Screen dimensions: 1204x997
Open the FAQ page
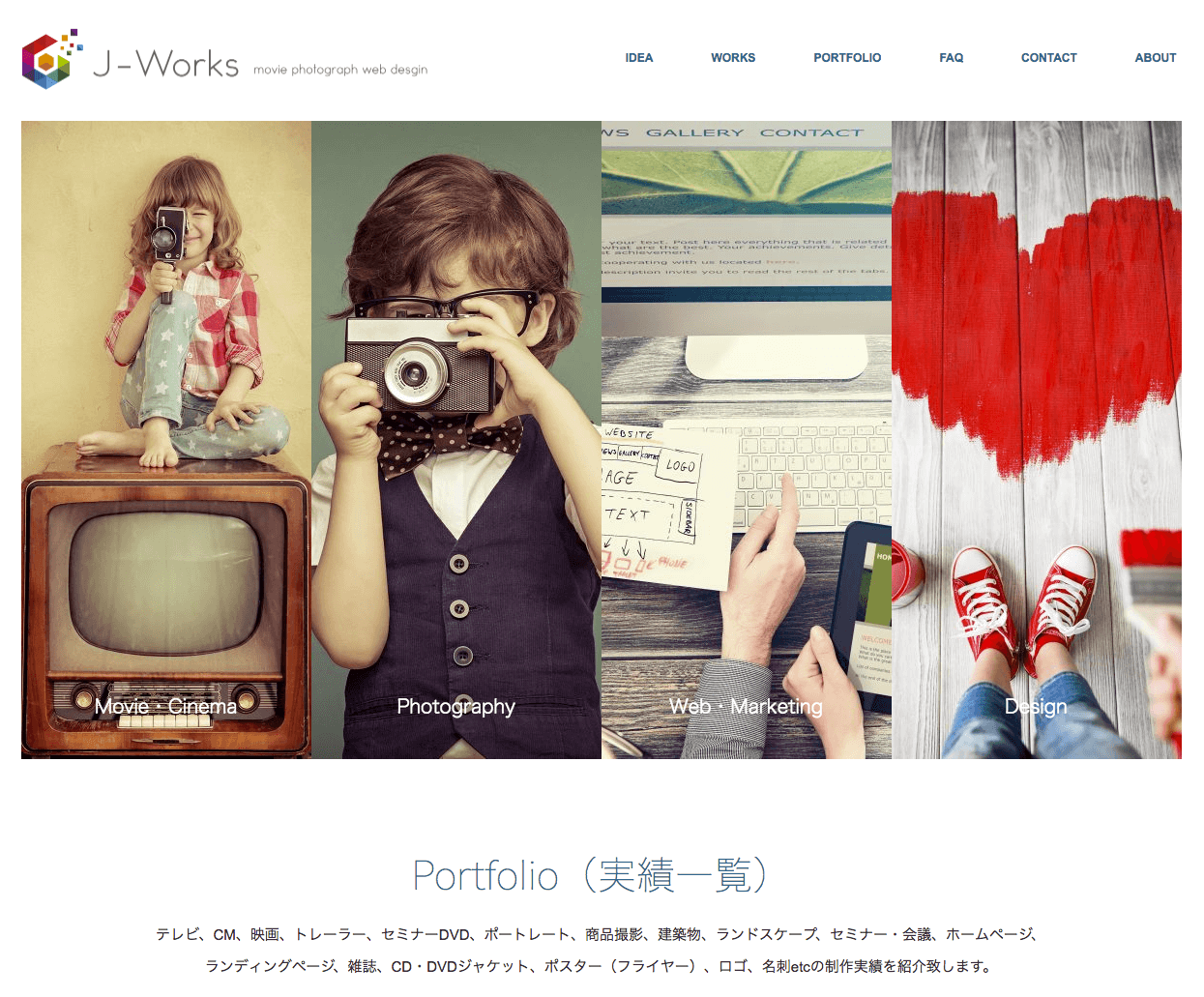pyautogui.click(x=952, y=58)
